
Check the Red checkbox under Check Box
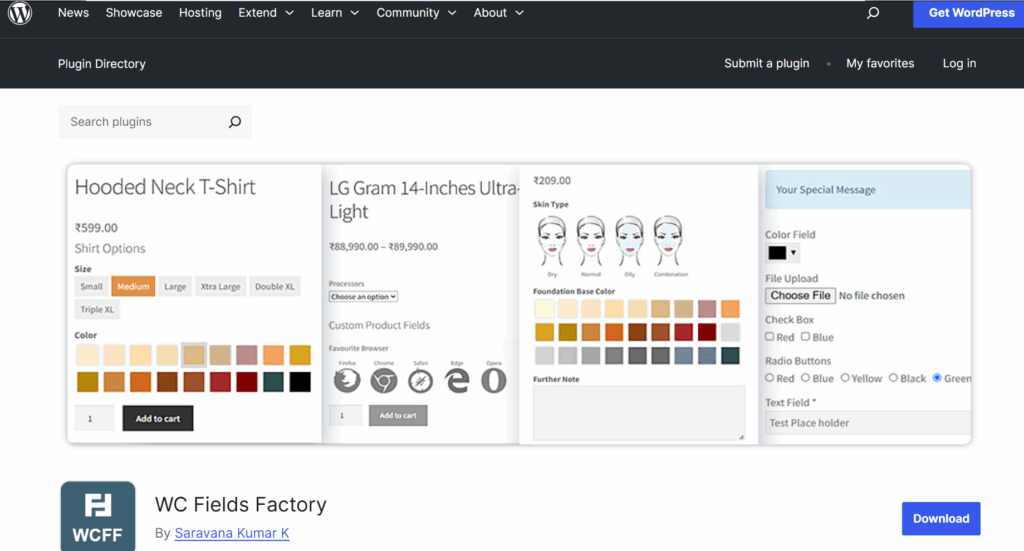point(770,337)
